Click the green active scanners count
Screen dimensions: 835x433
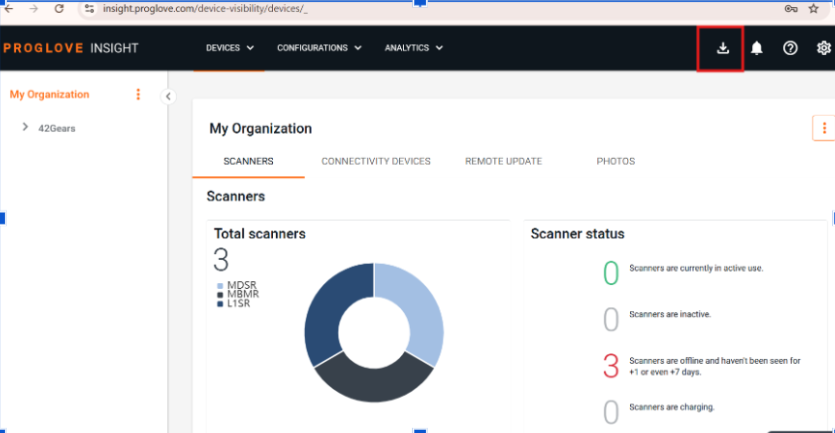click(x=611, y=273)
